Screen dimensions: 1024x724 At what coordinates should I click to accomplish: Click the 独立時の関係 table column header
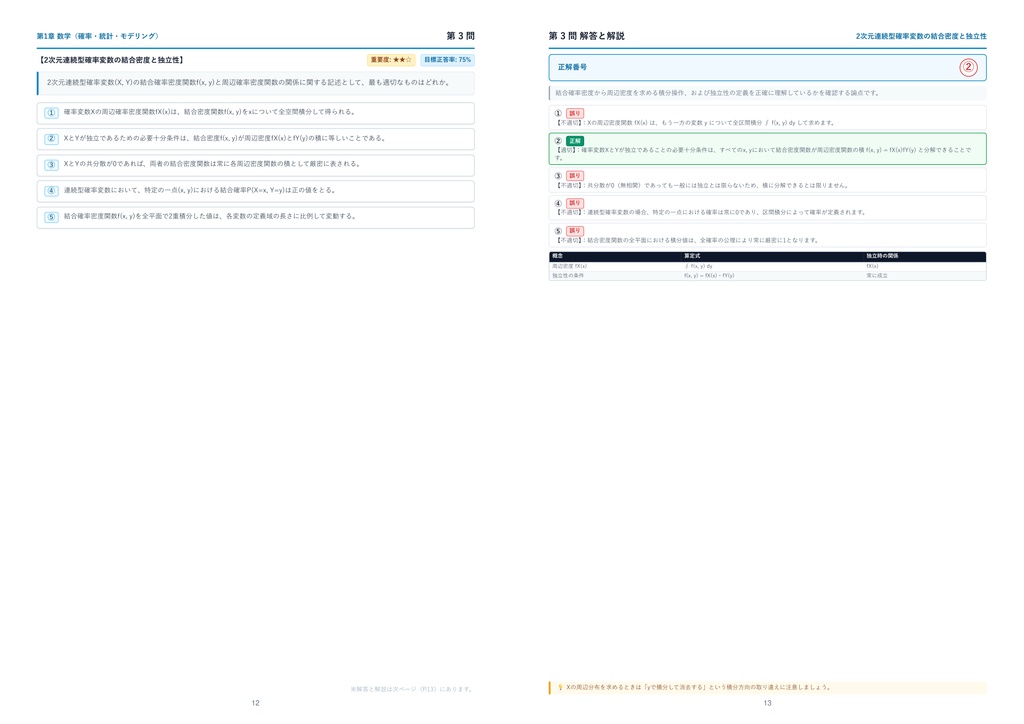point(882,256)
